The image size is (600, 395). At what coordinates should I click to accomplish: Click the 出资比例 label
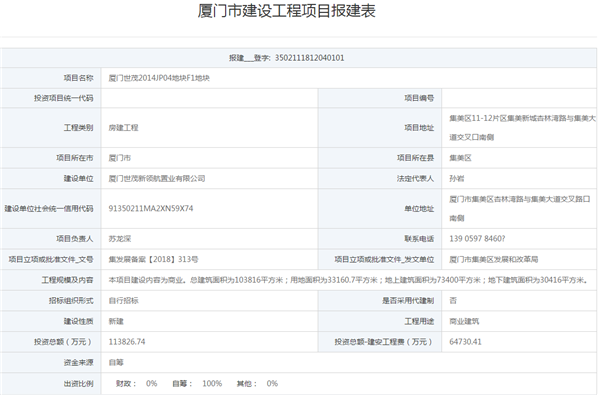pyautogui.click(x=78, y=383)
